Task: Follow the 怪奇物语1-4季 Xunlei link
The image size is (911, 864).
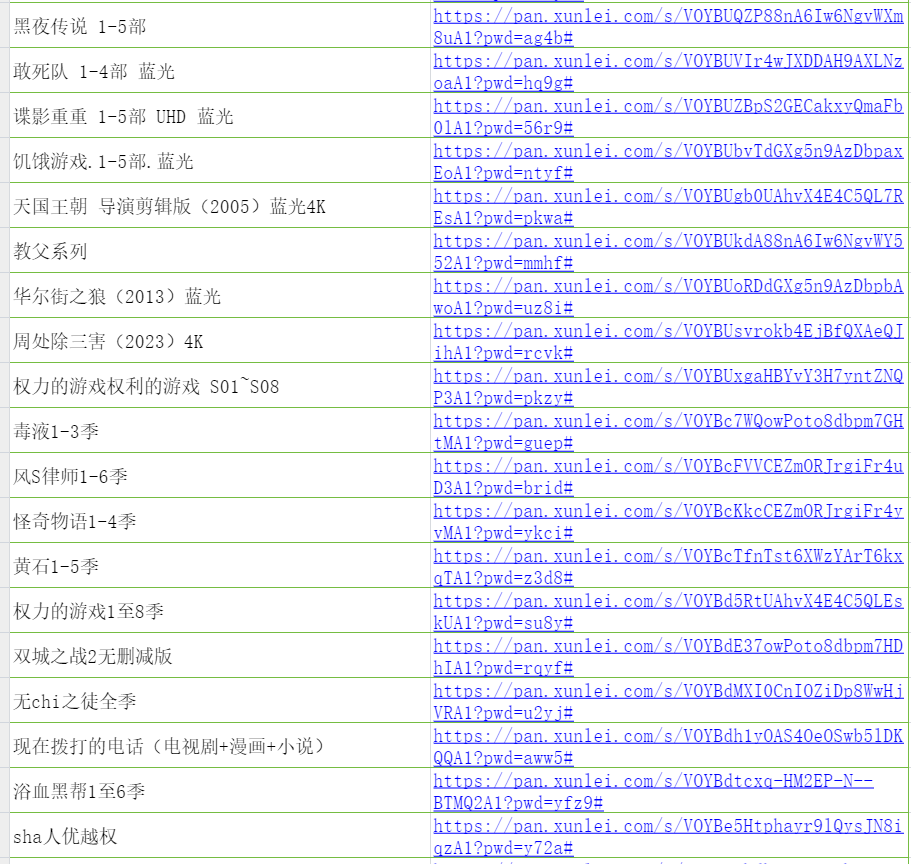Action: pyautogui.click(x=667, y=512)
